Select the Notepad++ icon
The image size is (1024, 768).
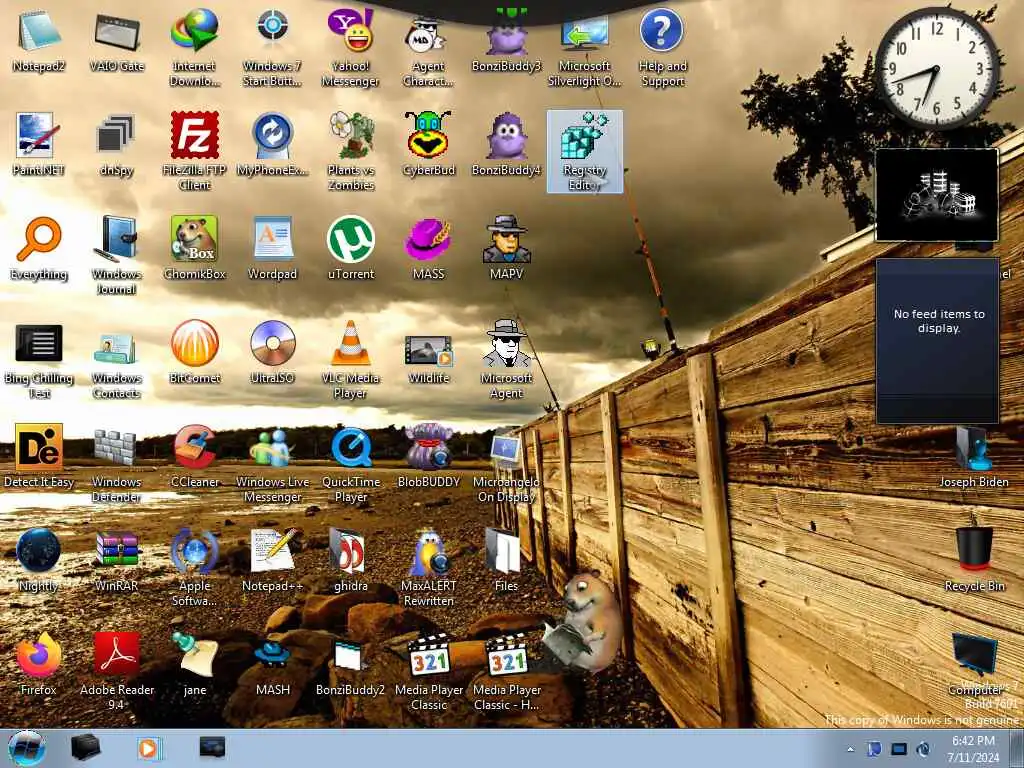pos(273,560)
